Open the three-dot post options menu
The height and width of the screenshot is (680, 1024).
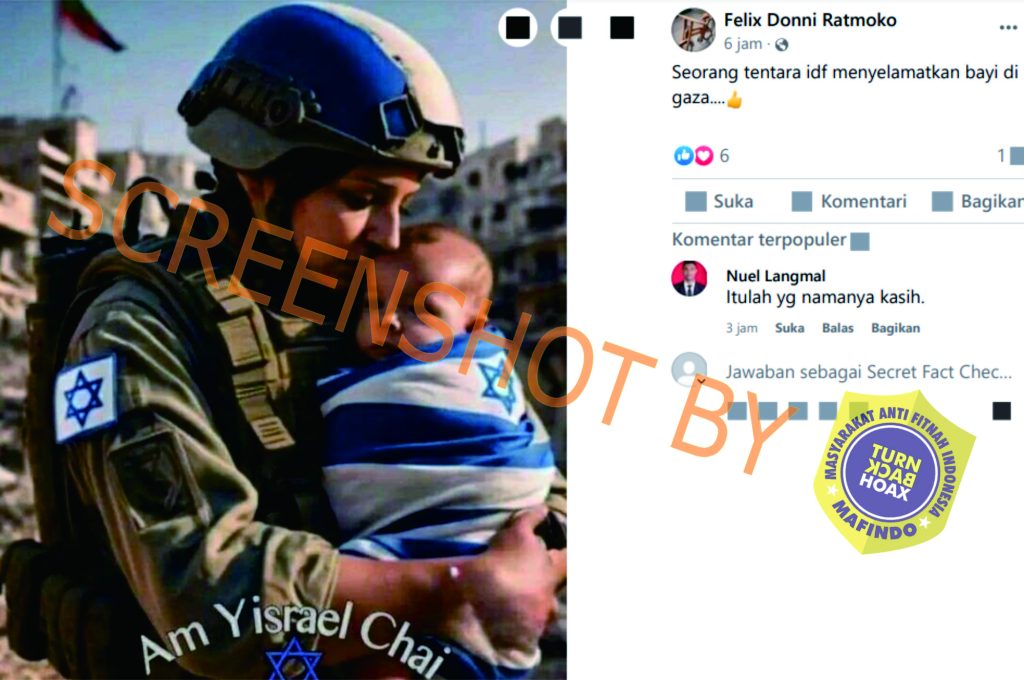coord(1008,27)
